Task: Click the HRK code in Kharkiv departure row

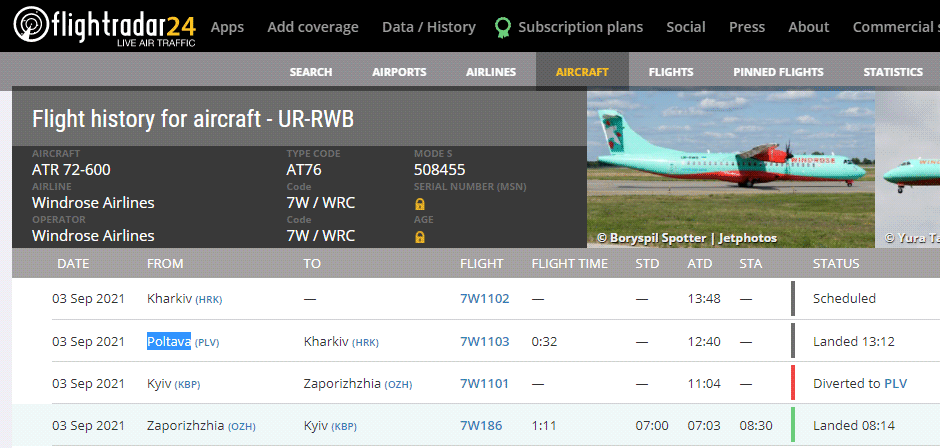Action: tap(209, 300)
